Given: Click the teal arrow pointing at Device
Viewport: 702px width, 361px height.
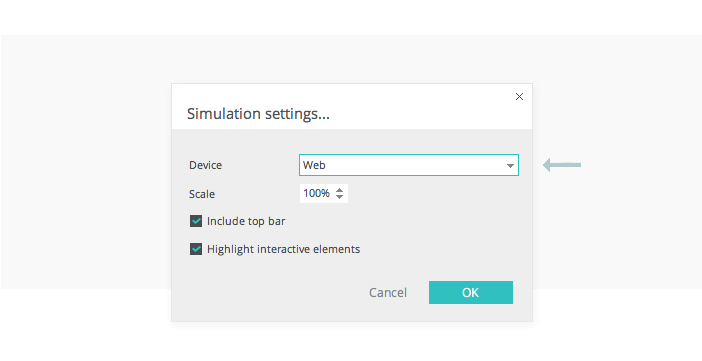Looking at the screenshot, I should (562, 165).
